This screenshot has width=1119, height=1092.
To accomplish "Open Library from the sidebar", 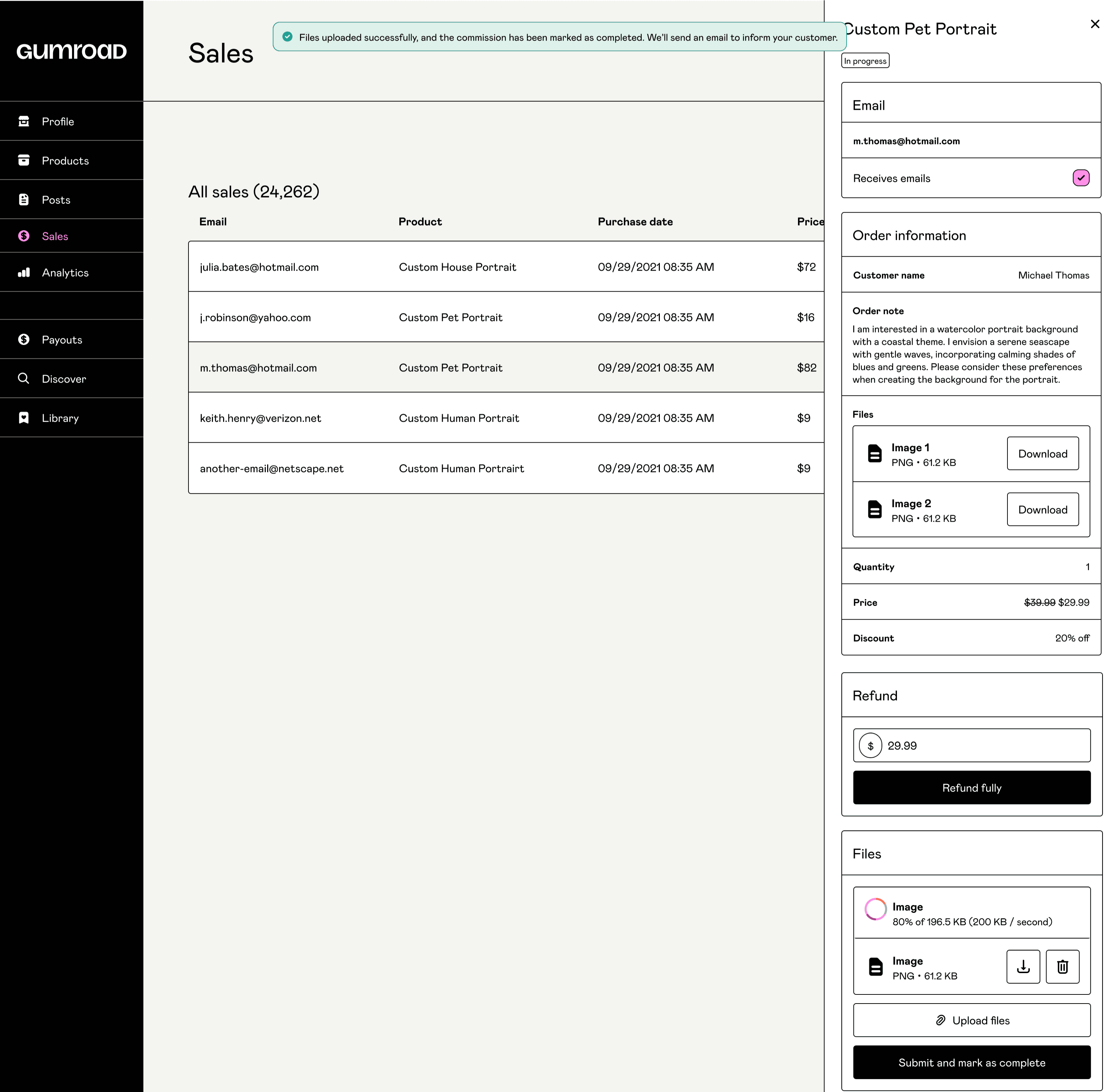I will tap(60, 418).
